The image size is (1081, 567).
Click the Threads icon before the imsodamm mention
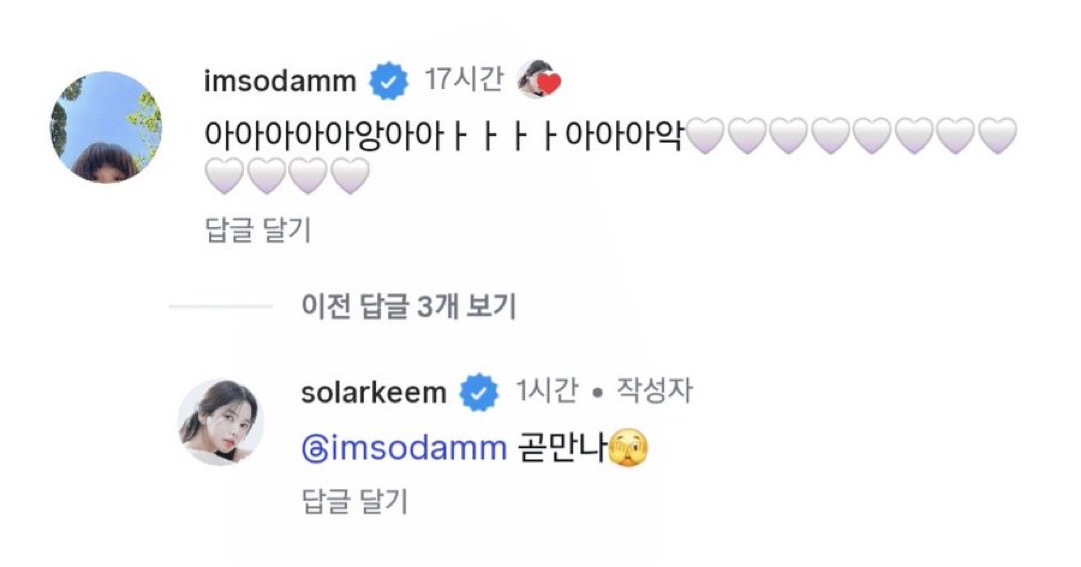click(311, 450)
